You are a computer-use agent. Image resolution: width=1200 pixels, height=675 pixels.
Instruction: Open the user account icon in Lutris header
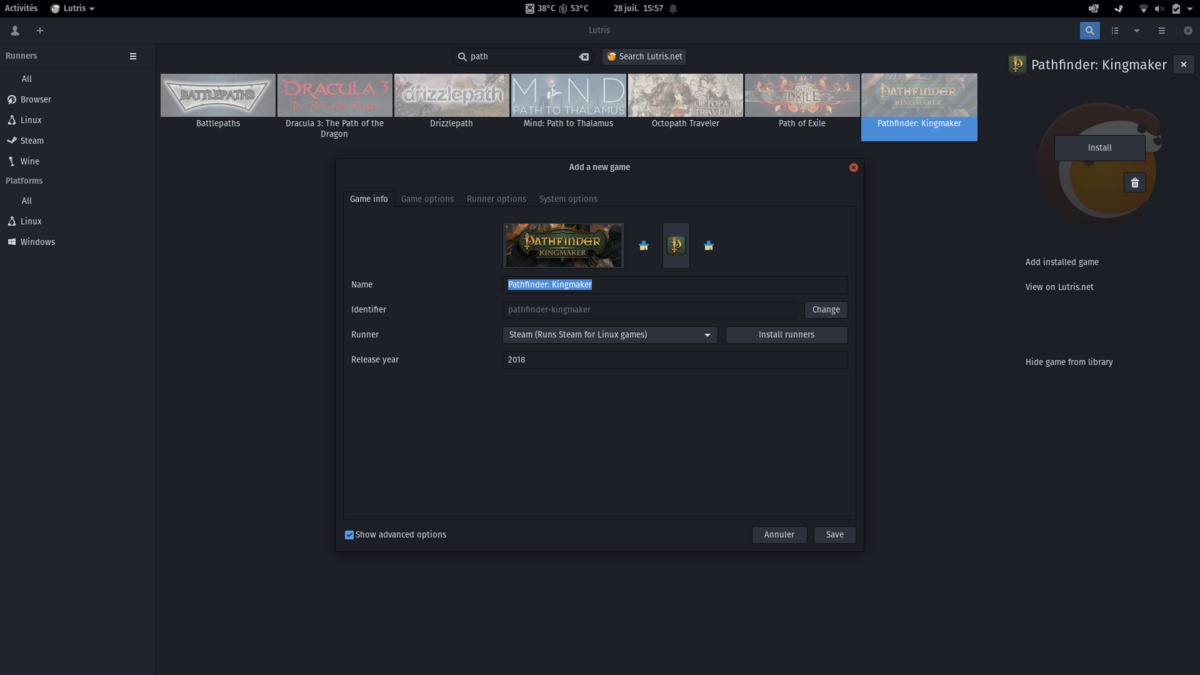tap(15, 31)
